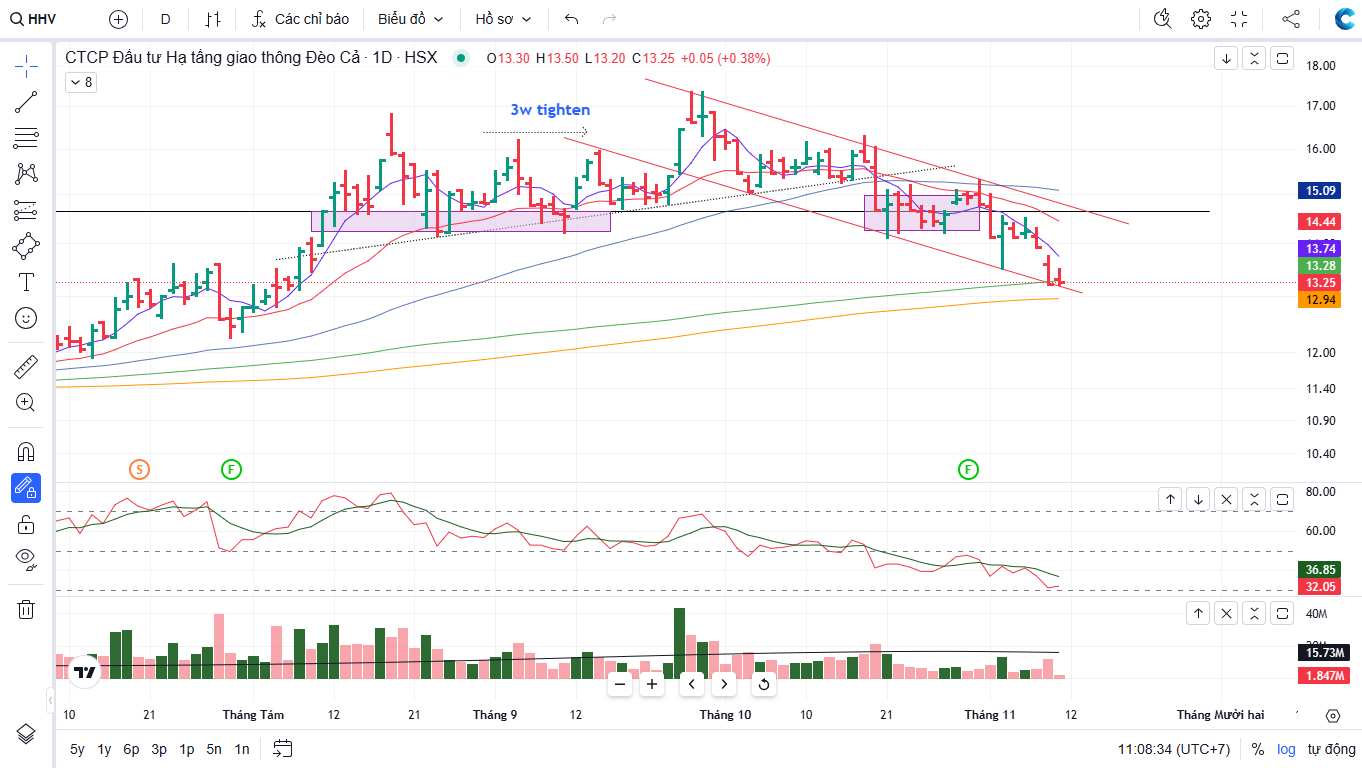Select the ruler measure tool
Image resolution: width=1362 pixels, height=768 pixels.
(26, 367)
